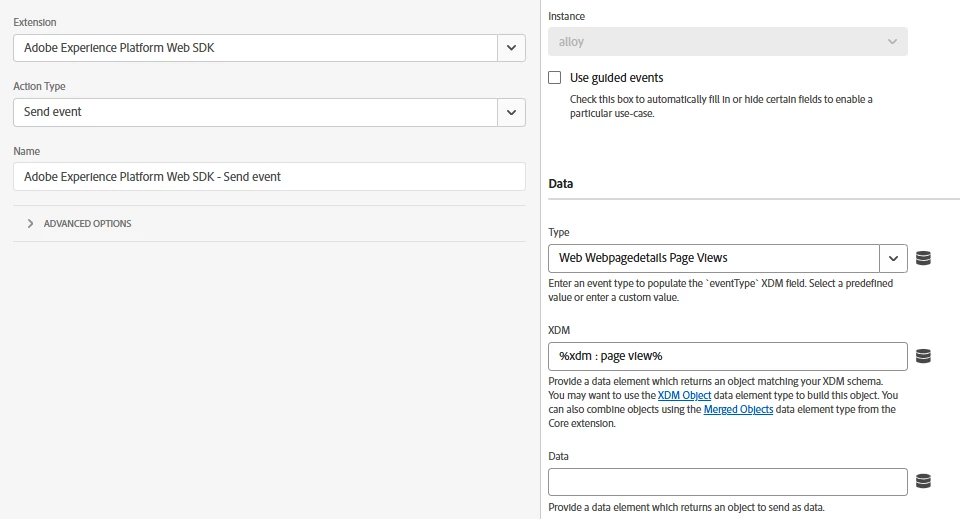The width and height of the screenshot is (960, 519).
Task: Open the Type combo box arrow
Action: tap(893, 258)
